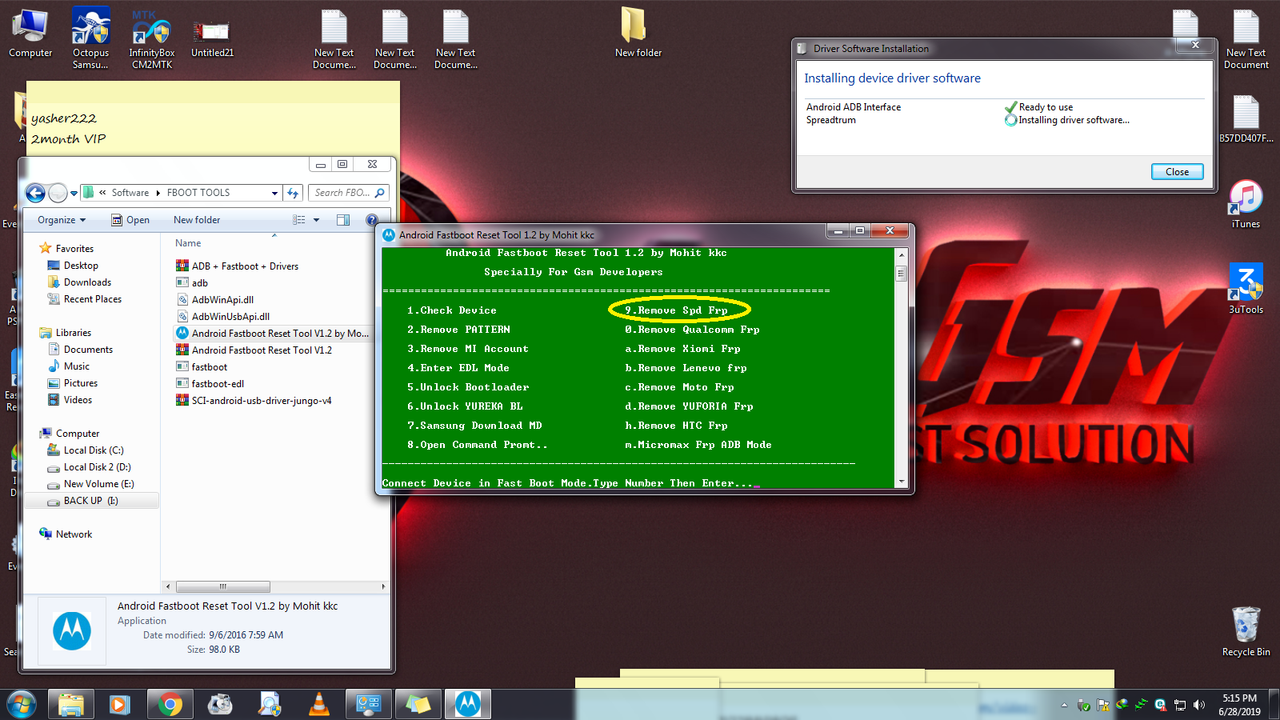
Task: Select the fastboot application file
Action: tap(209, 367)
